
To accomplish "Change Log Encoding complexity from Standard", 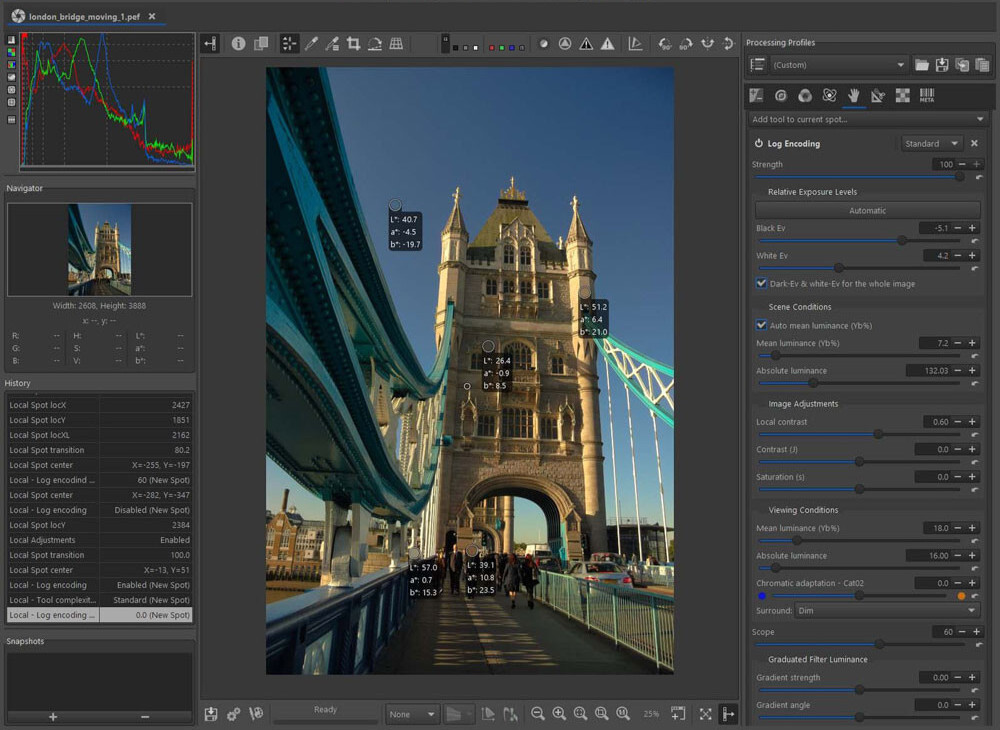I will [930, 143].
